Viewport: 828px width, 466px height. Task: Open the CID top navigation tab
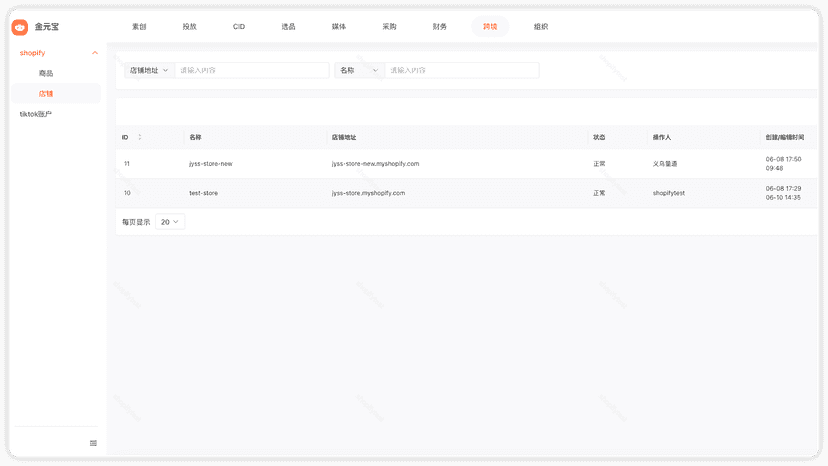[x=239, y=26]
